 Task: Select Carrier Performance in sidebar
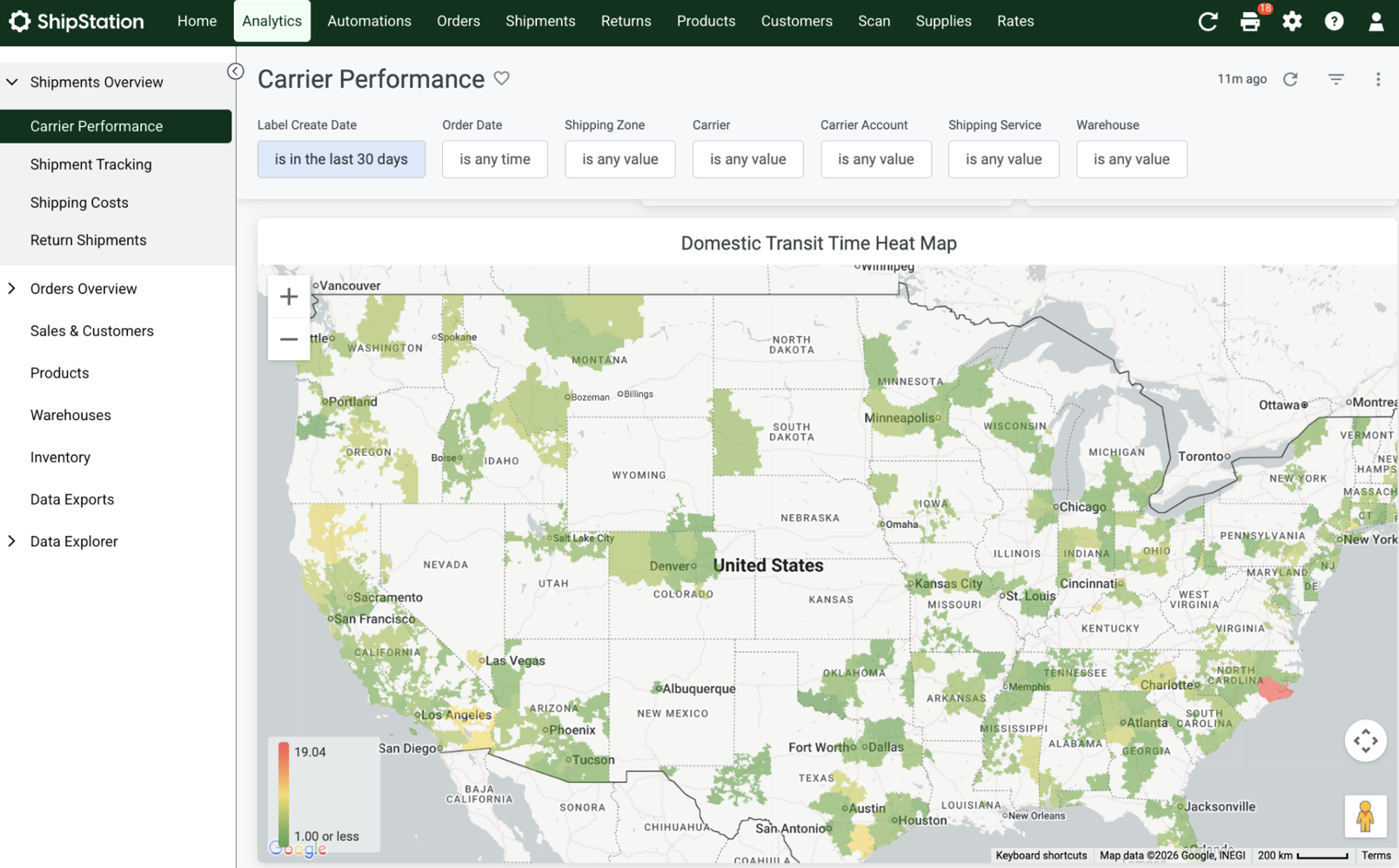pos(116,126)
